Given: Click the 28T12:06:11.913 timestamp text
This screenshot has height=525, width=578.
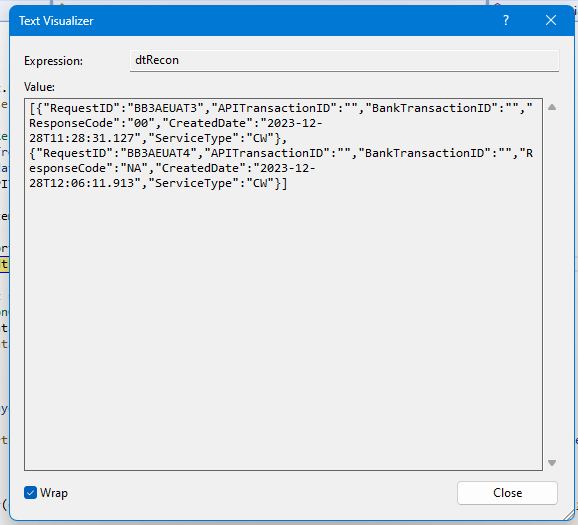Looking at the screenshot, I should [81, 183].
